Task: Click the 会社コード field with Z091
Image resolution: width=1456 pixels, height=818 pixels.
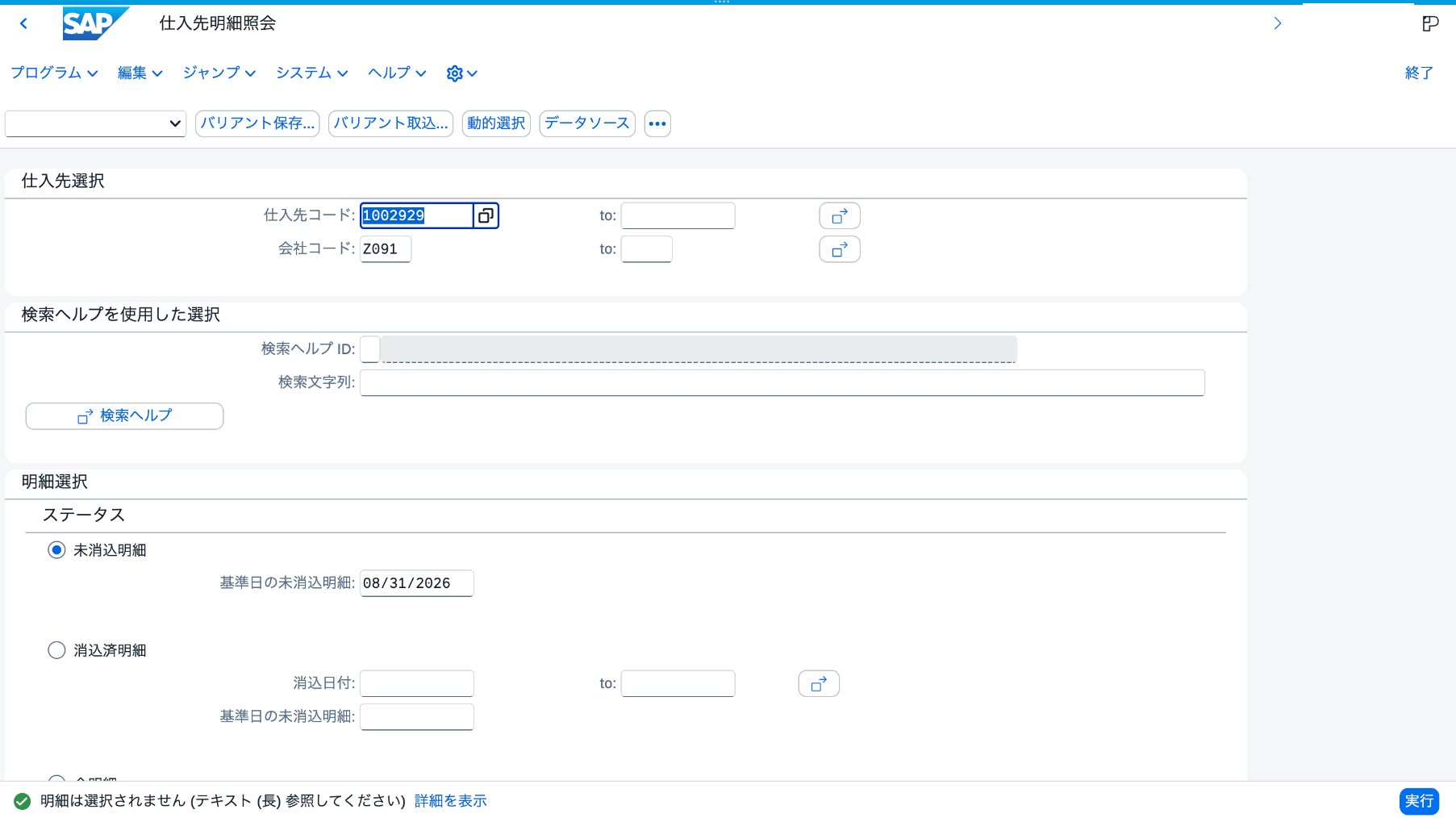Action: tap(386, 249)
